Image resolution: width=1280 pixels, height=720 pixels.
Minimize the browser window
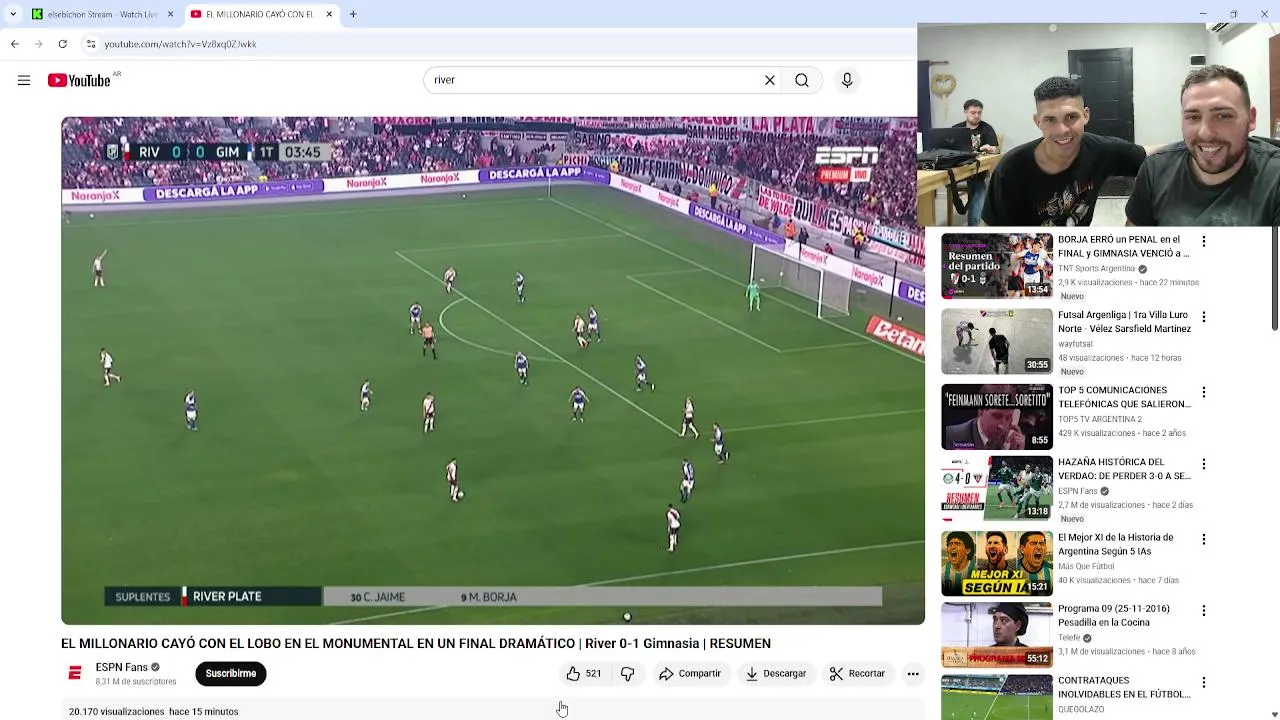(1203, 14)
